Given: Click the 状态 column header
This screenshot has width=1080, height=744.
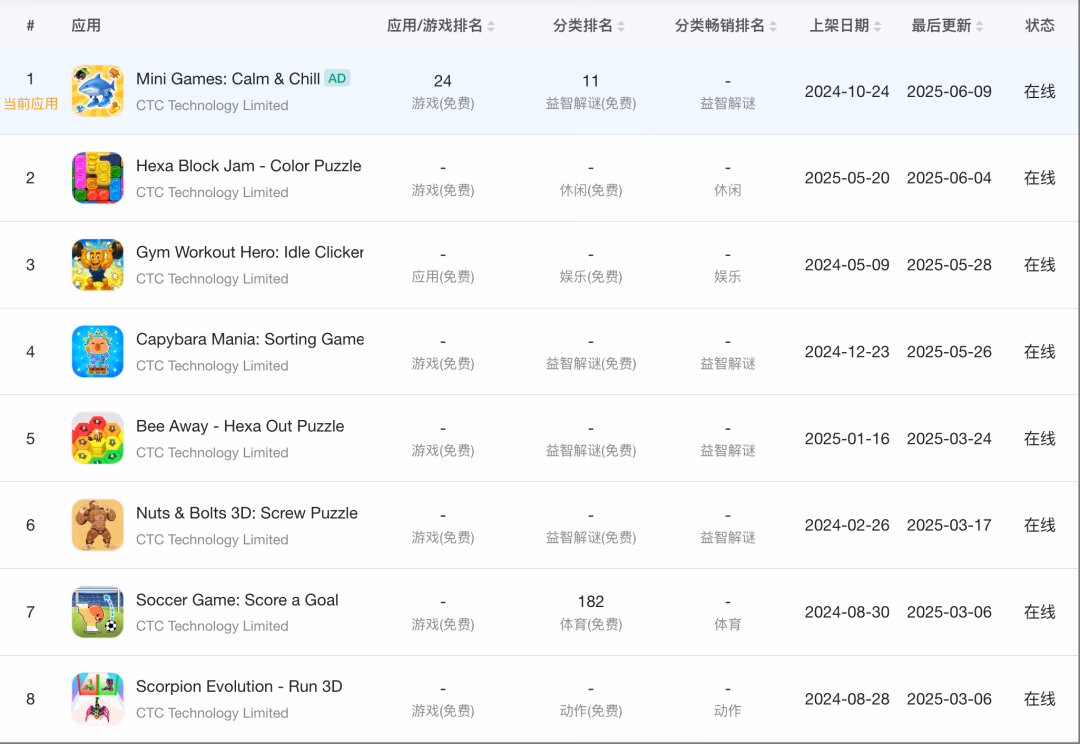Looking at the screenshot, I should pos(1039,25).
